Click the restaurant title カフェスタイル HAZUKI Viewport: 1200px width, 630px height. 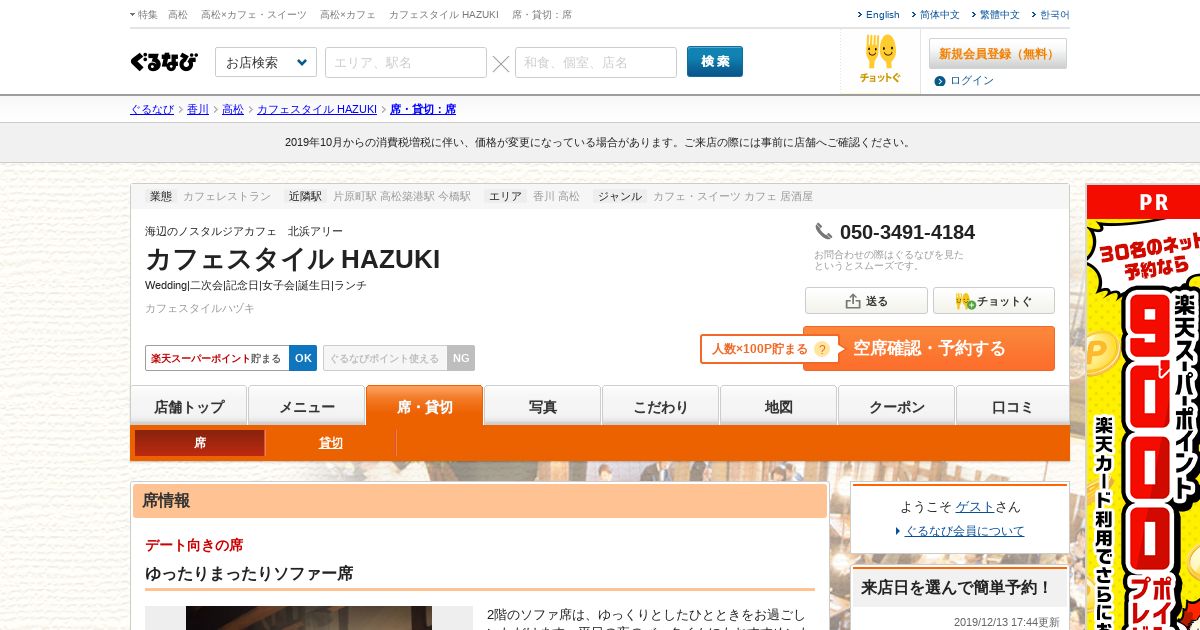point(292,259)
